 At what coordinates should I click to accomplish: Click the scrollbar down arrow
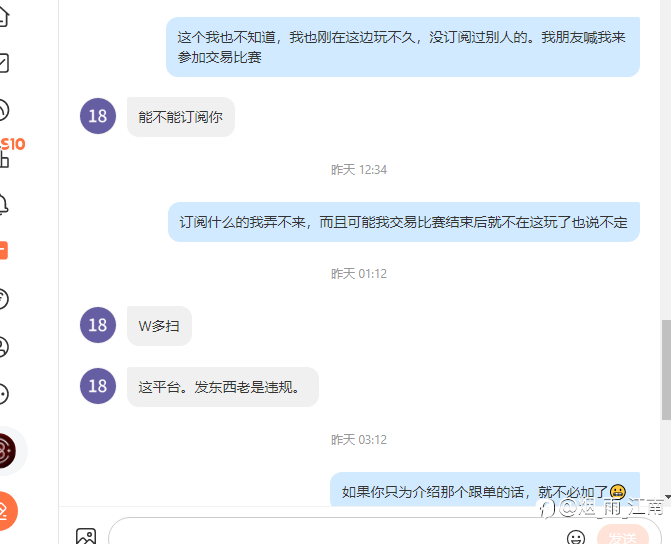667,497
